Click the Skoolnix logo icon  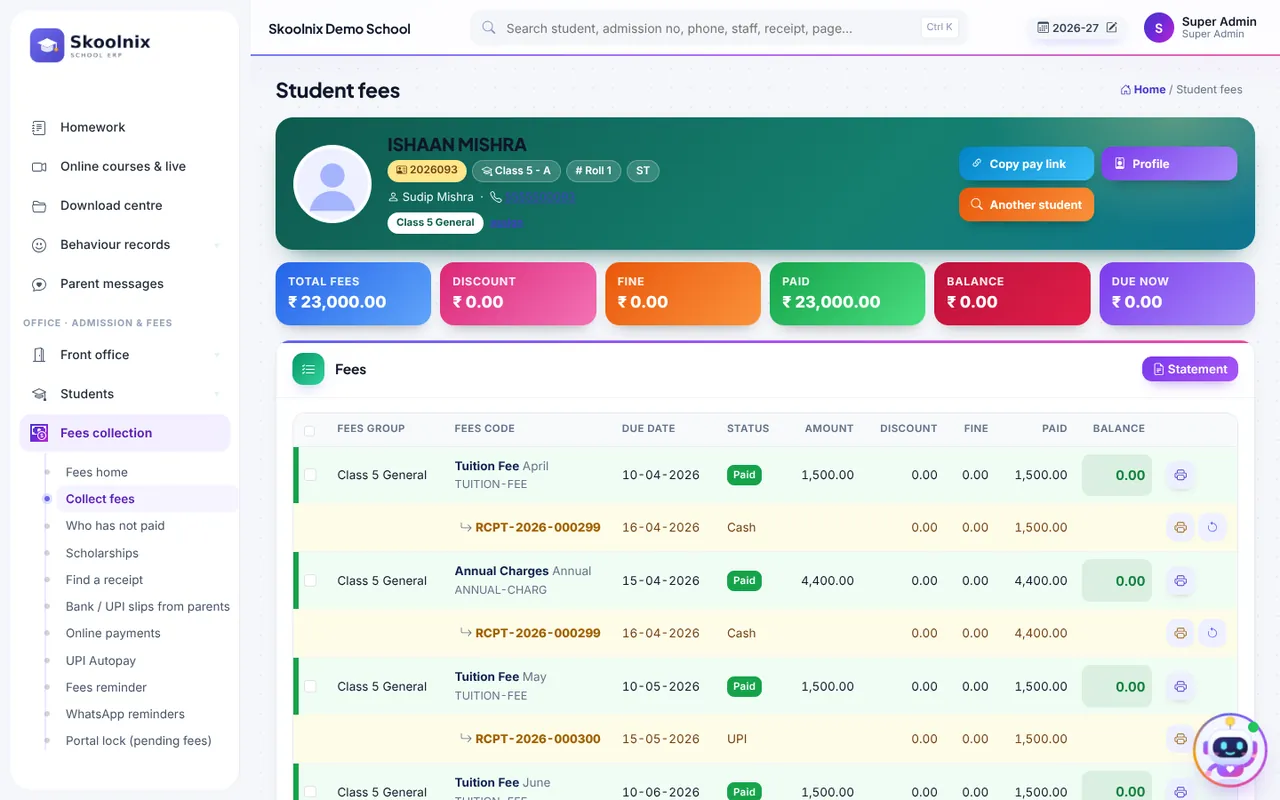tap(47, 45)
